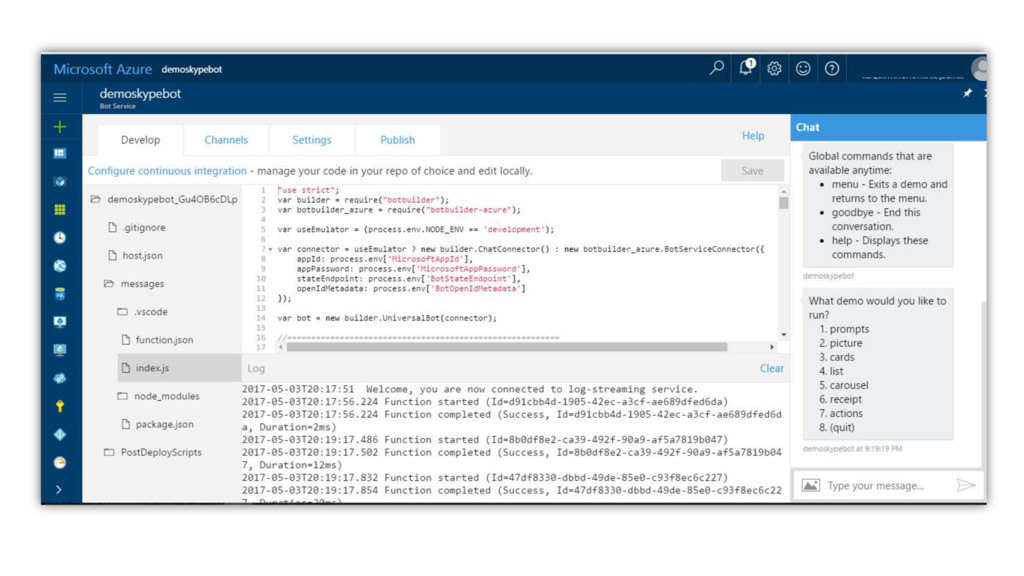Open the green grid All resources icon

[x=60, y=210]
